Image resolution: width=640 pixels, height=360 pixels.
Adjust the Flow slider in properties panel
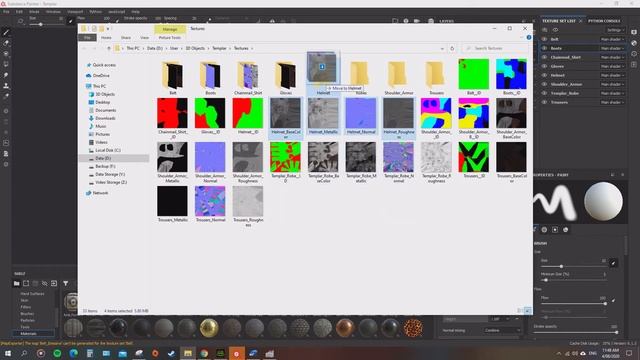[573, 304]
